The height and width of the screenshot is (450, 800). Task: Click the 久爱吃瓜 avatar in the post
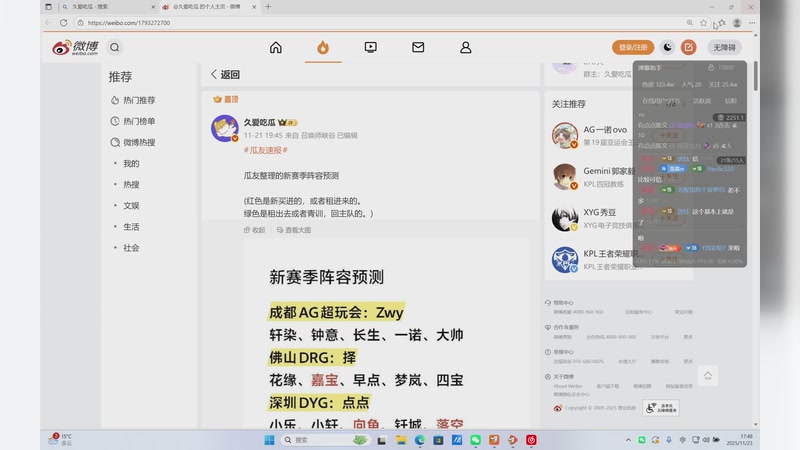pyautogui.click(x=224, y=128)
